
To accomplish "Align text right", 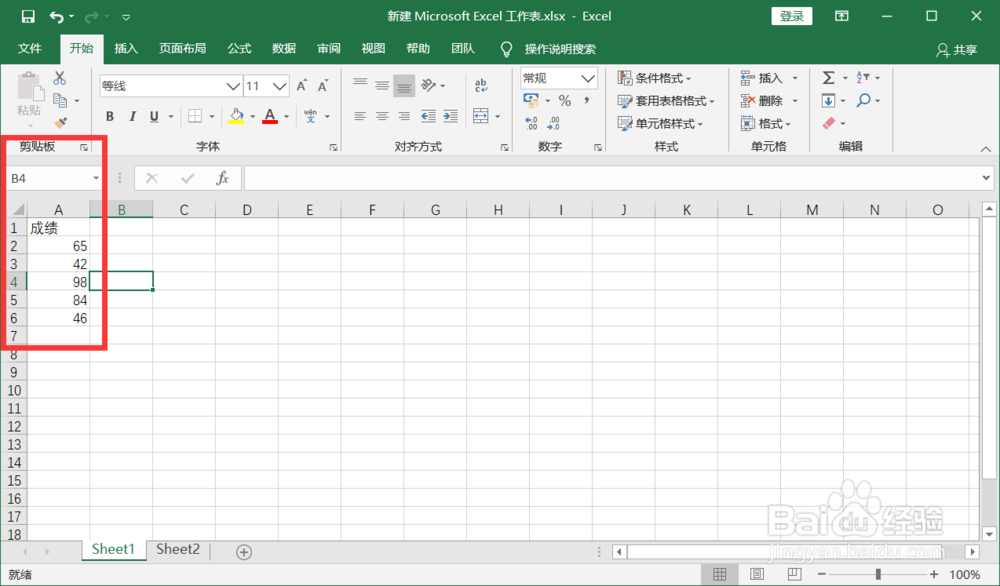I will point(404,116).
